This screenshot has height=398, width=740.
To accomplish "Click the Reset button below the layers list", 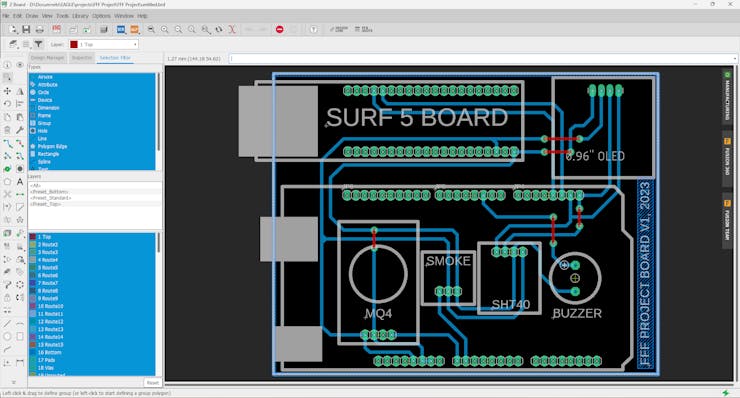I will (x=152, y=382).
